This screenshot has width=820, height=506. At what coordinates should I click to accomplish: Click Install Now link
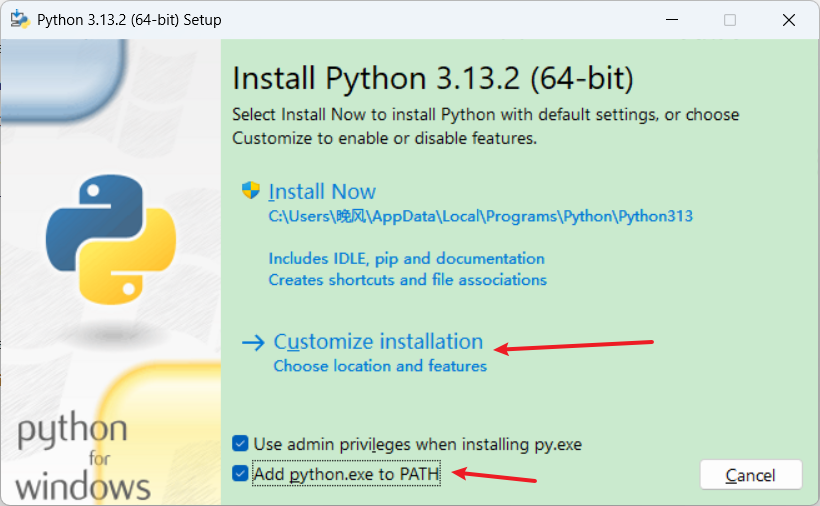322,191
